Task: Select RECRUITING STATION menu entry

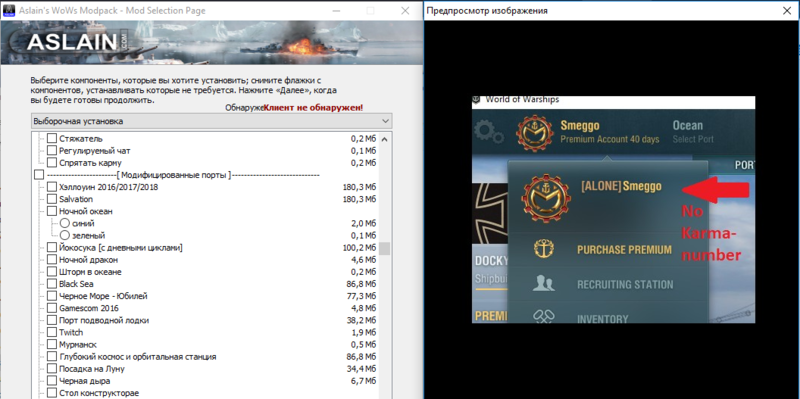Action: click(x=625, y=285)
